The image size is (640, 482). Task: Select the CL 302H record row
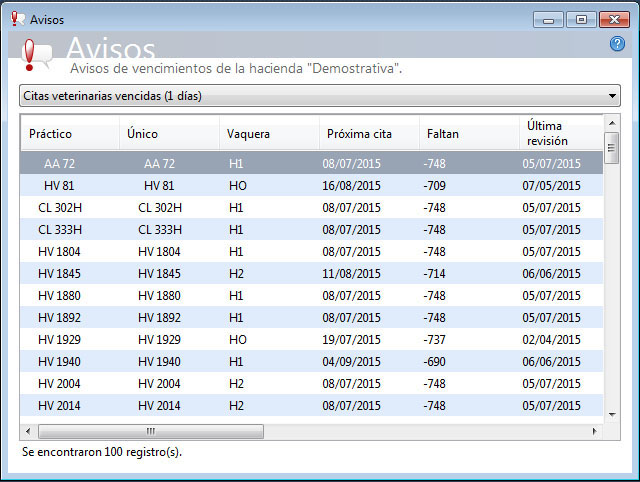coord(311,208)
